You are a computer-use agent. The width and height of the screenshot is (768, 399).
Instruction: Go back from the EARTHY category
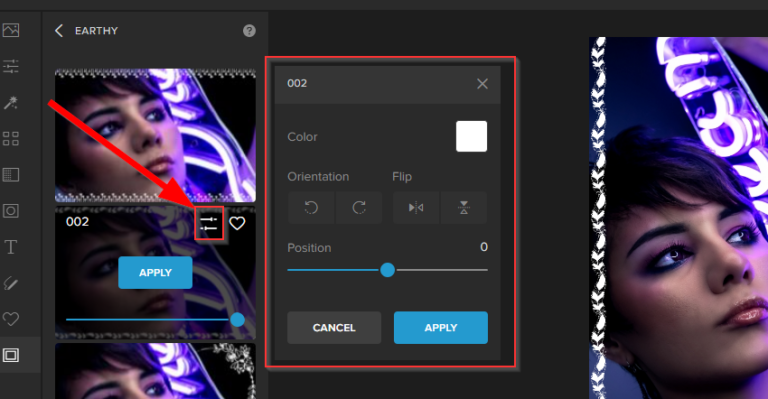click(59, 31)
